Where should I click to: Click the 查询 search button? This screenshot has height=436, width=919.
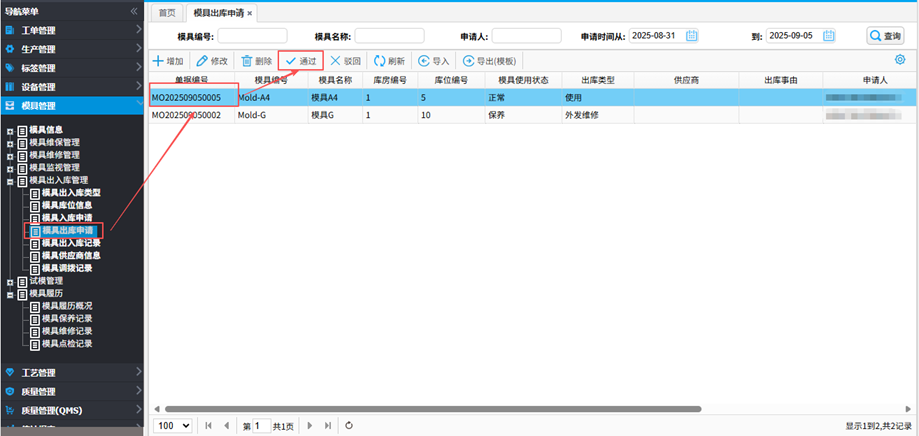[884, 36]
